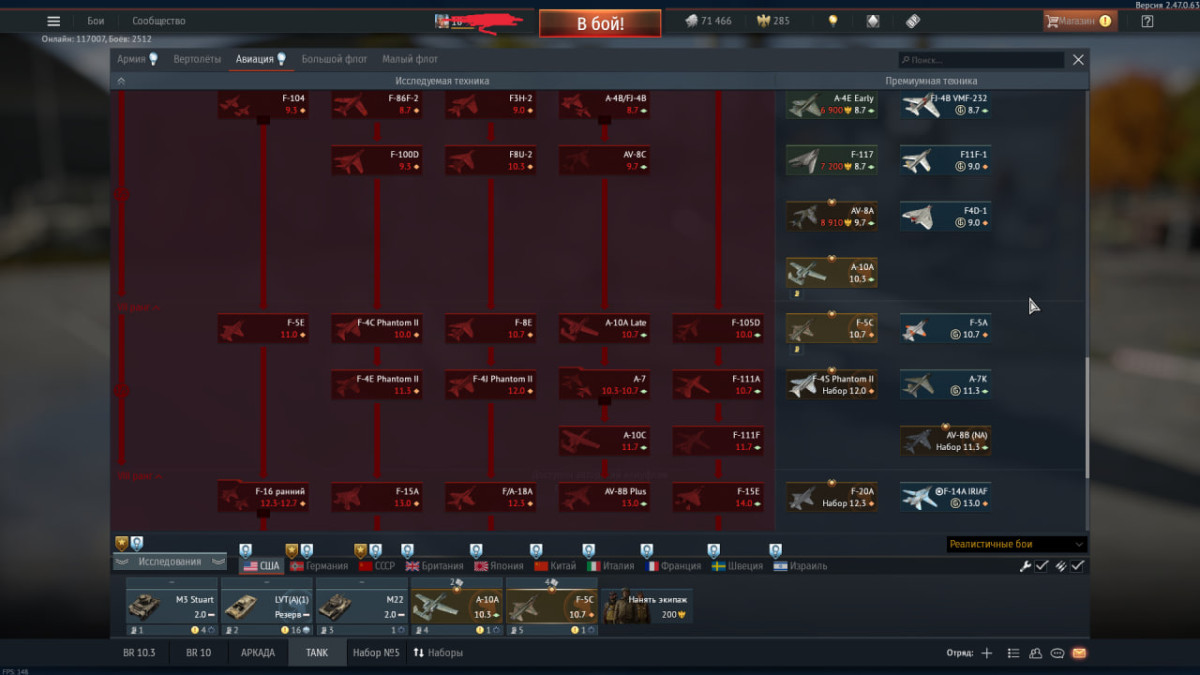Viewport: 1200px width, 675px height.
Task: Open the chat bubble icon
Action: click(1057, 653)
